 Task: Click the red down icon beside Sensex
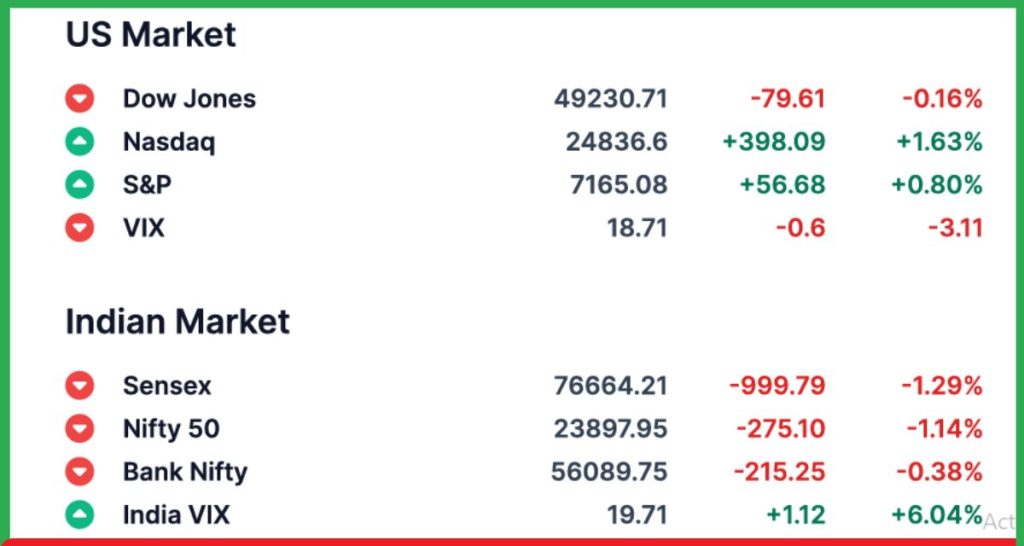click(79, 386)
